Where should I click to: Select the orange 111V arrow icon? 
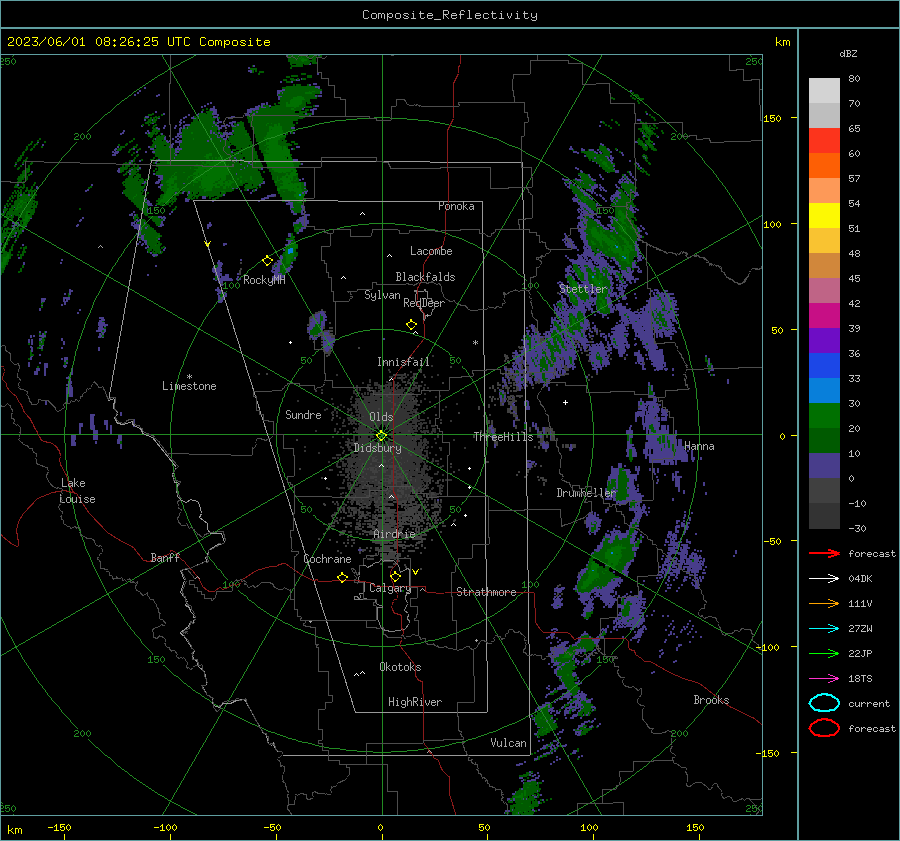[x=824, y=603]
